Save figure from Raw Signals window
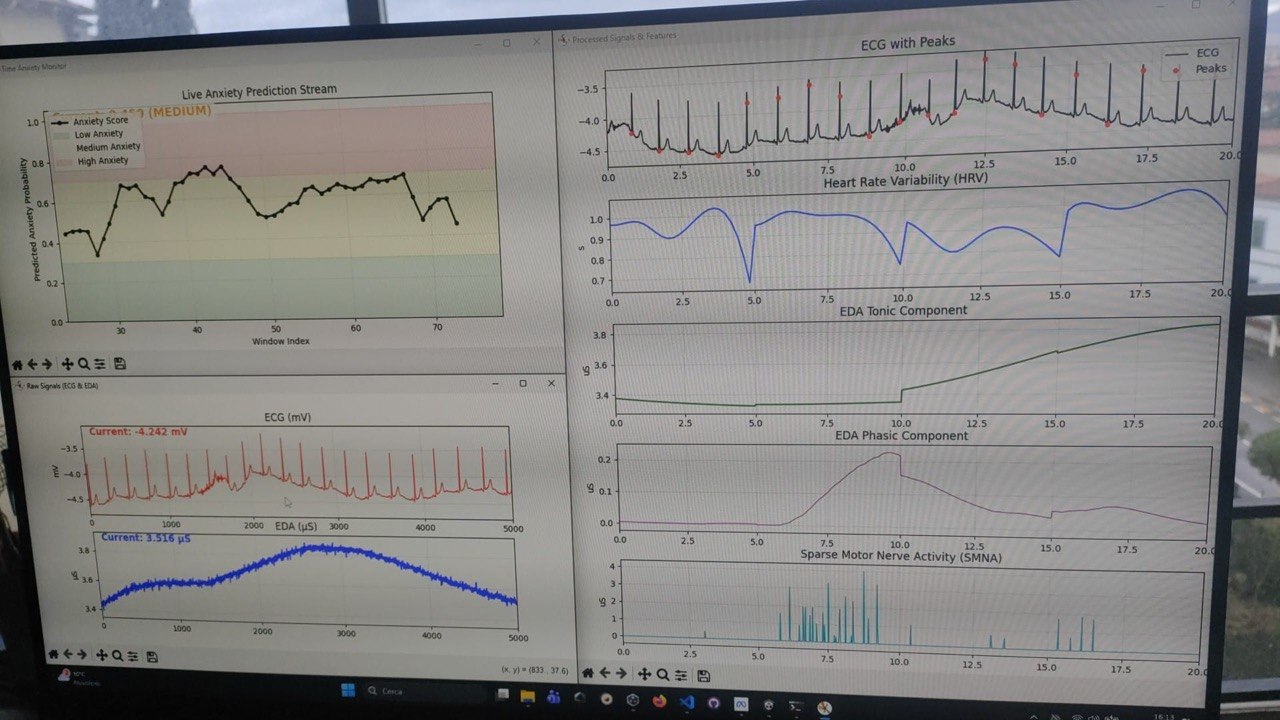Screen dimensions: 1280x720 (x=152, y=657)
